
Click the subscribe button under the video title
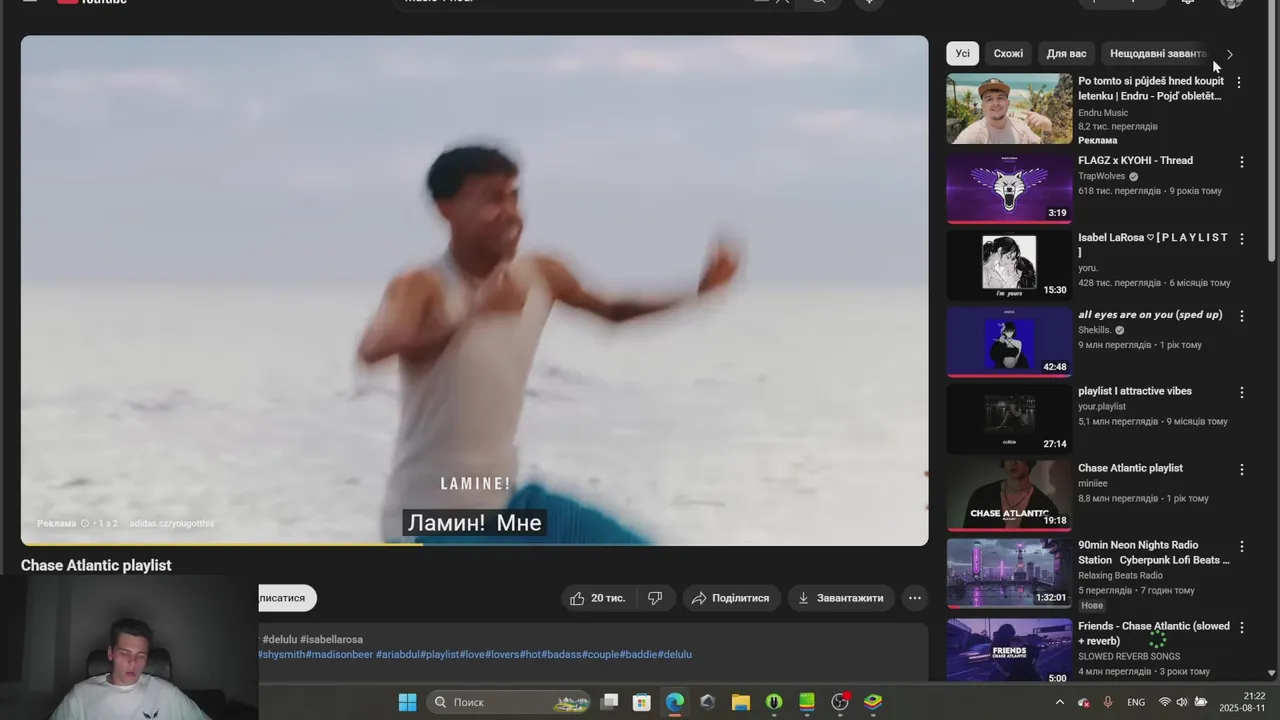point(286,598)
